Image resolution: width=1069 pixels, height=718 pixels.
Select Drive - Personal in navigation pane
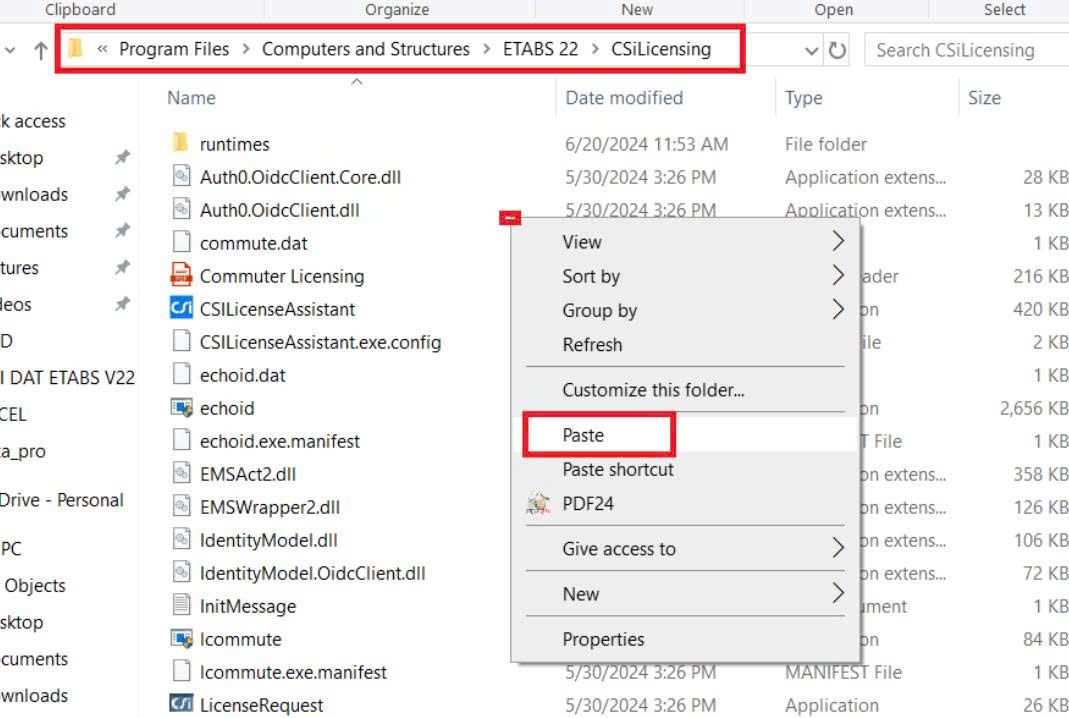click(61, 500)
